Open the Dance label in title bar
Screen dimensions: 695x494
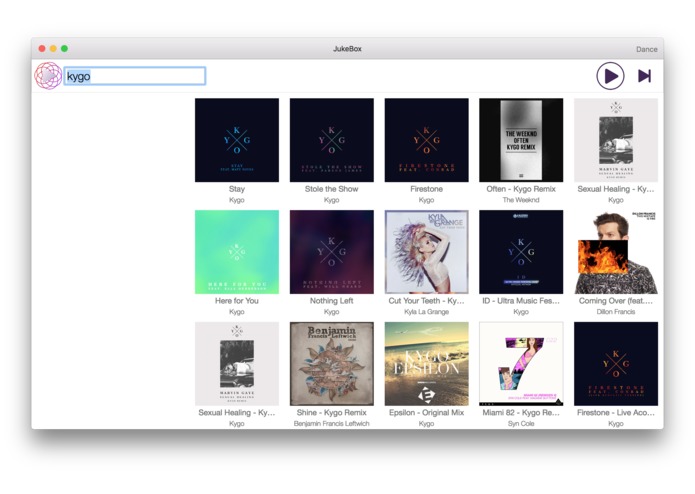tap(646, 49)
